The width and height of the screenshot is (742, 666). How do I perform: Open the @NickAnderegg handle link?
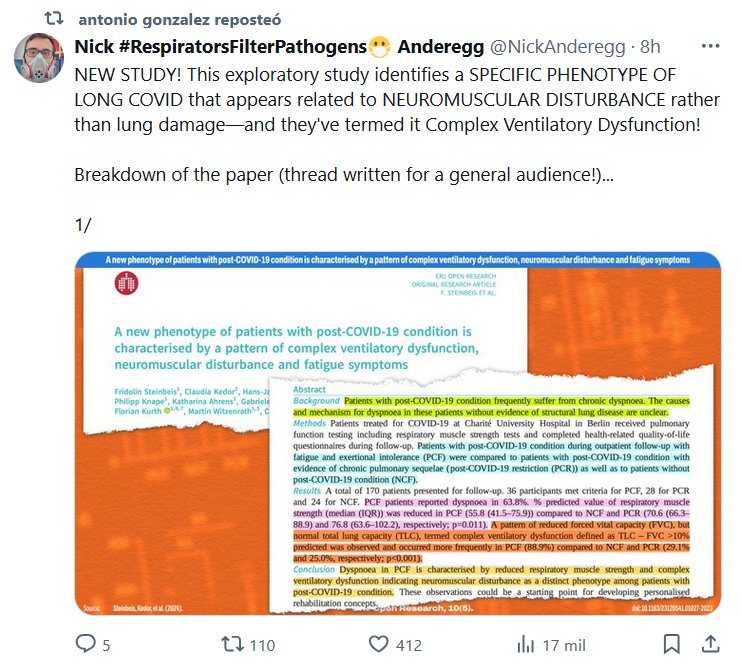557,46
